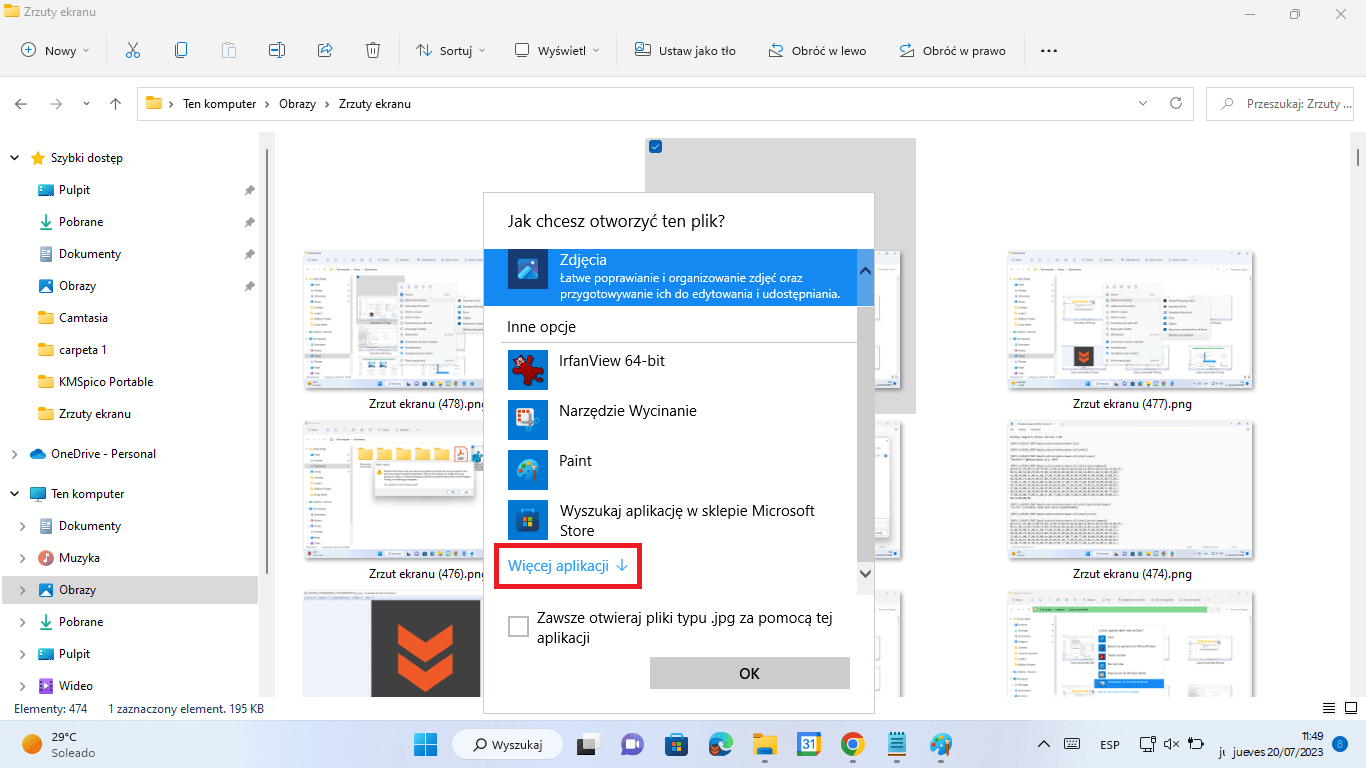Expand the address bar history dropdown
The height and width of the screenshot is (768, 1366).
tap(1143, 103)
